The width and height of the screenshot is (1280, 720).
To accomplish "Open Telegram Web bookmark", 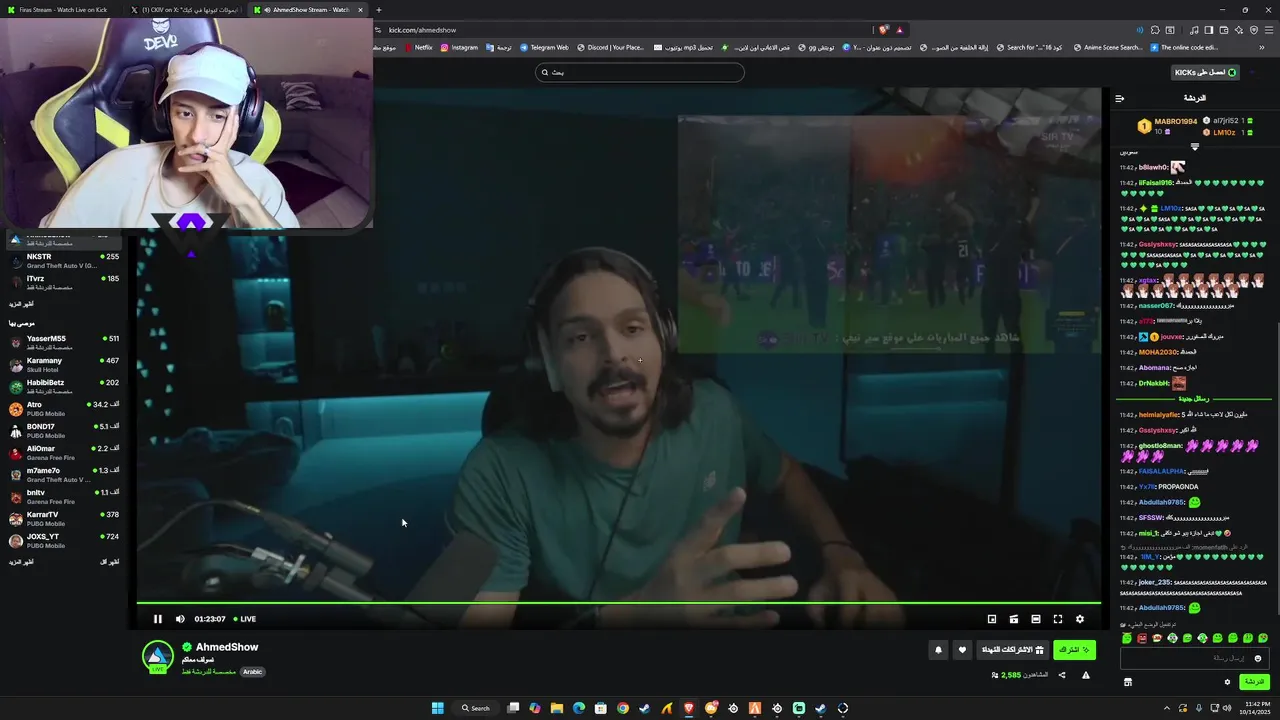I will [x=544, y=47].
